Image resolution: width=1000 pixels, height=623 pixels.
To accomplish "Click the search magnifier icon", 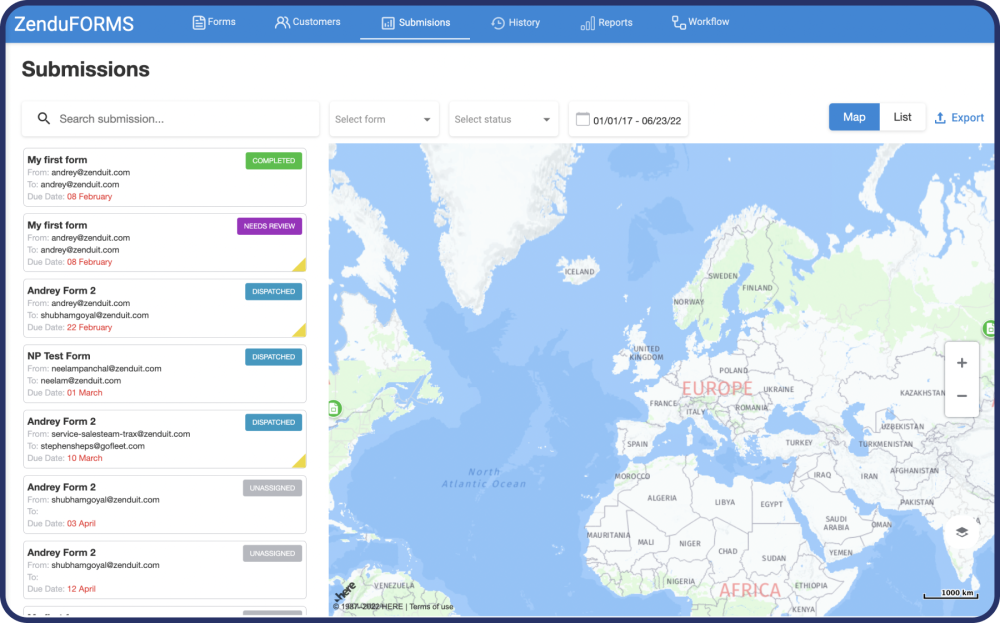I will point(44,118).
